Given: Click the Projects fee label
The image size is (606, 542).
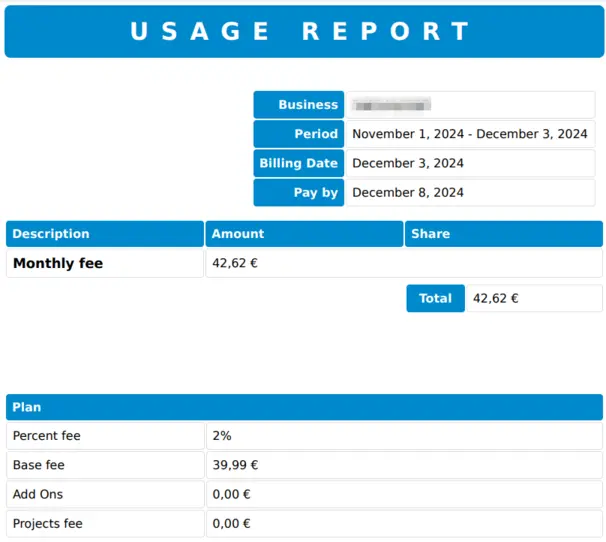Looking at the screenshot, I should click(x=47, y=523).
